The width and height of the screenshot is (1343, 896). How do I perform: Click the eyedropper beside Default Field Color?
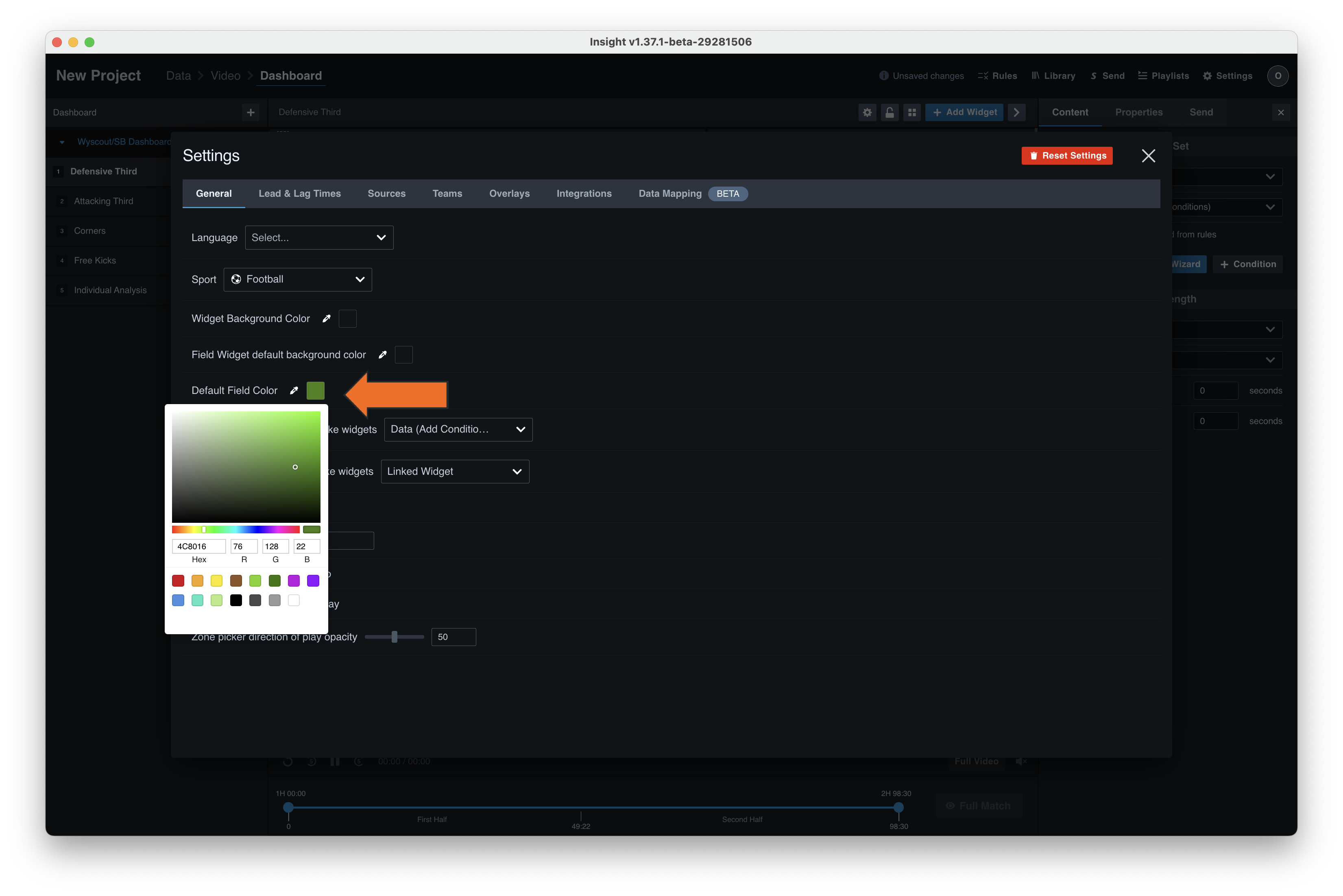(x=294, y=390)
